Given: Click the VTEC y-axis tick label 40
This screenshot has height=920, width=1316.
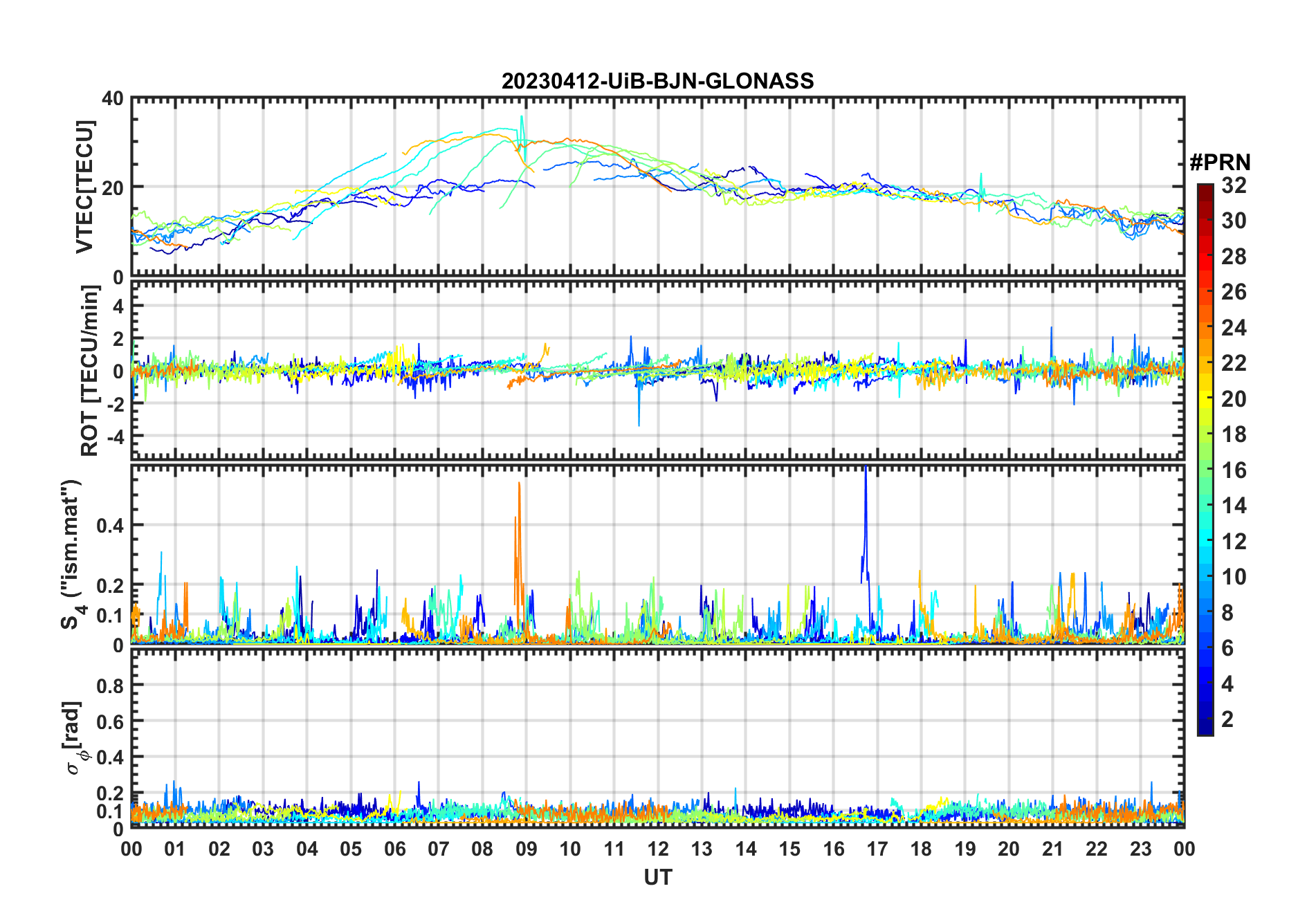Looking at the screenshot, I should pyautogui.click(x=113, y=99).
